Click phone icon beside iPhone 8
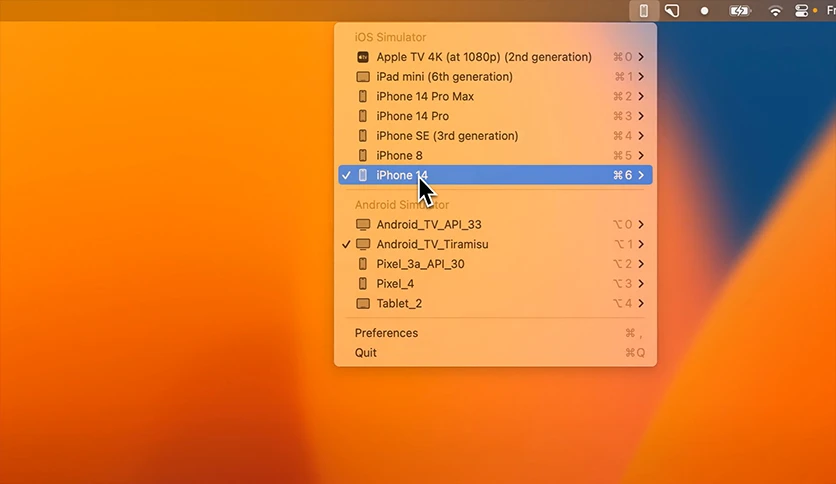Screen dimensions: 836x484 tap(363, 156)
